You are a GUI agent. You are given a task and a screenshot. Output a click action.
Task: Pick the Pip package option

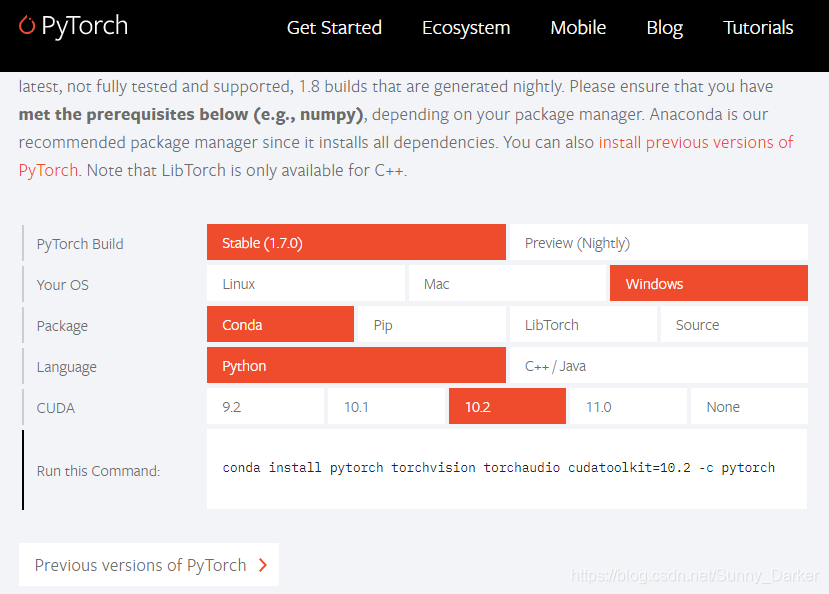tap(431, 325)
